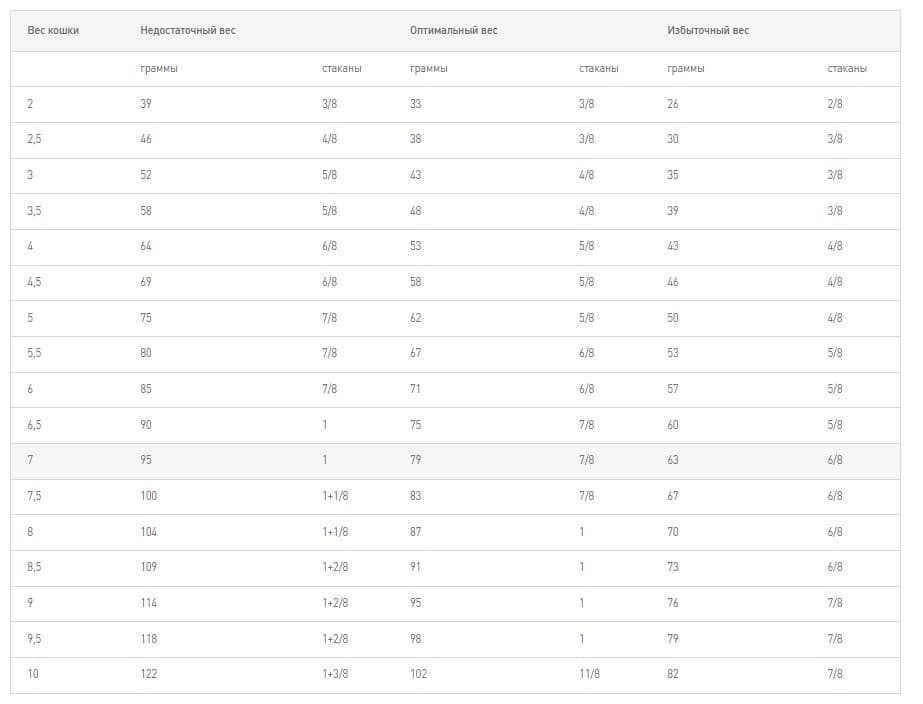Click the "Недостаточный вес" column header

pyautogui.click(x=188, y=31)
